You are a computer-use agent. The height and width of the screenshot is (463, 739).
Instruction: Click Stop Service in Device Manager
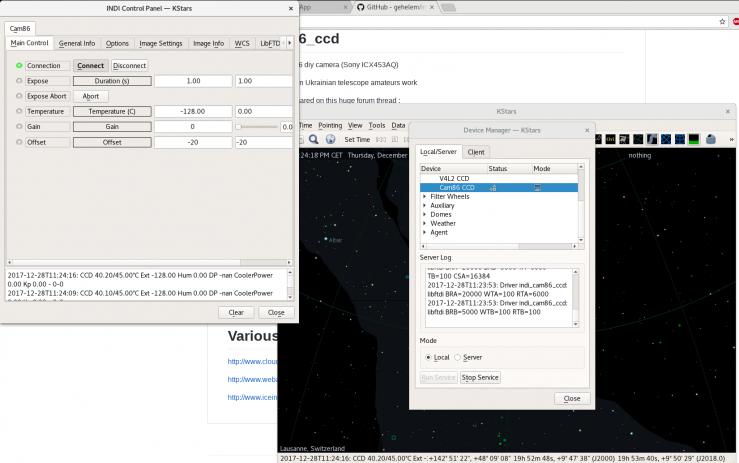[x=480, y=378]
